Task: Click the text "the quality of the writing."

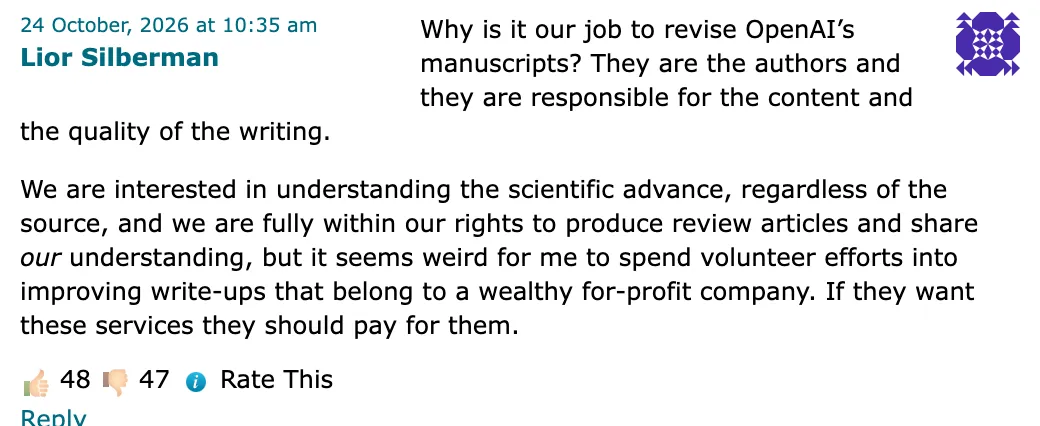Action: pyautogui.click(x=175, y=132)
